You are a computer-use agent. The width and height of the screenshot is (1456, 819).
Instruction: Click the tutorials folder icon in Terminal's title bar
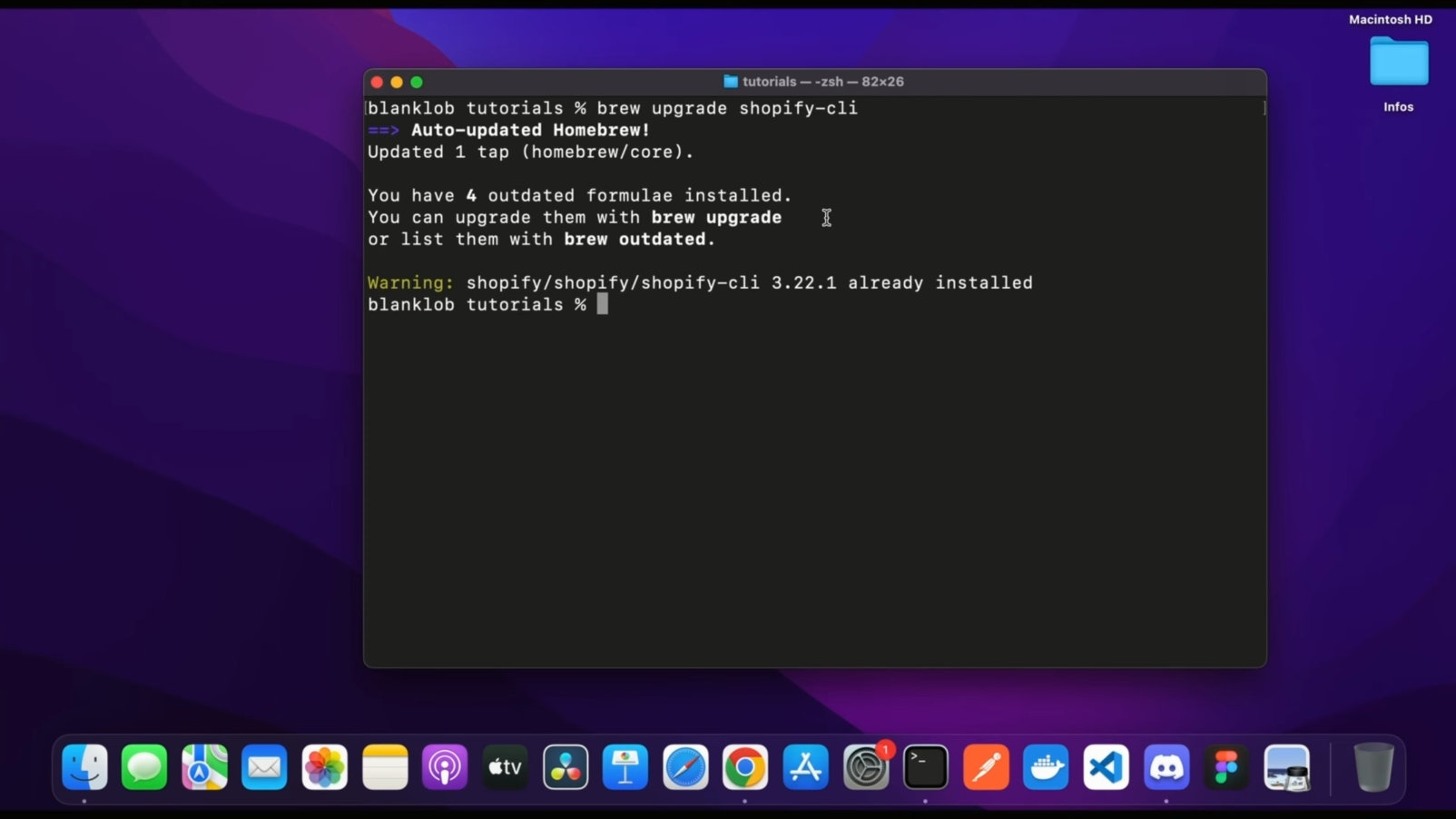click(731, 82)
